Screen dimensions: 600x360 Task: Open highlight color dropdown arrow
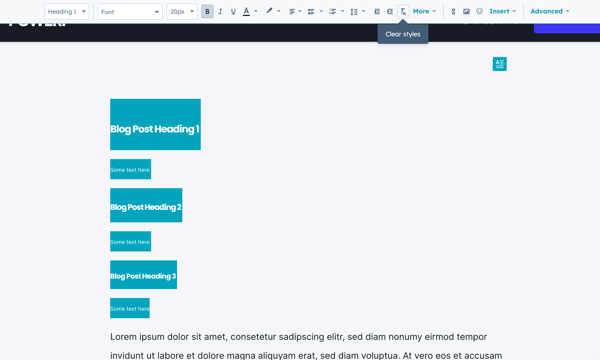point(279,11)
